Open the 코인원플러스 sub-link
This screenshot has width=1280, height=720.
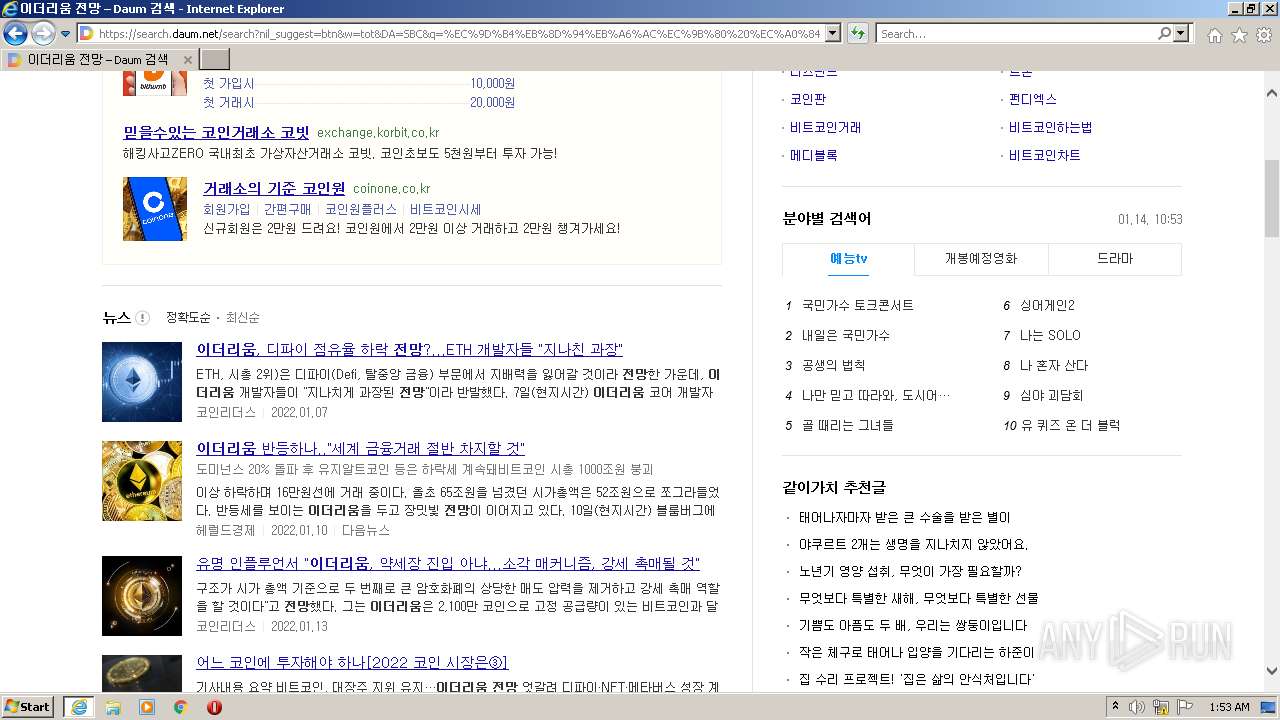coord(361,209)
